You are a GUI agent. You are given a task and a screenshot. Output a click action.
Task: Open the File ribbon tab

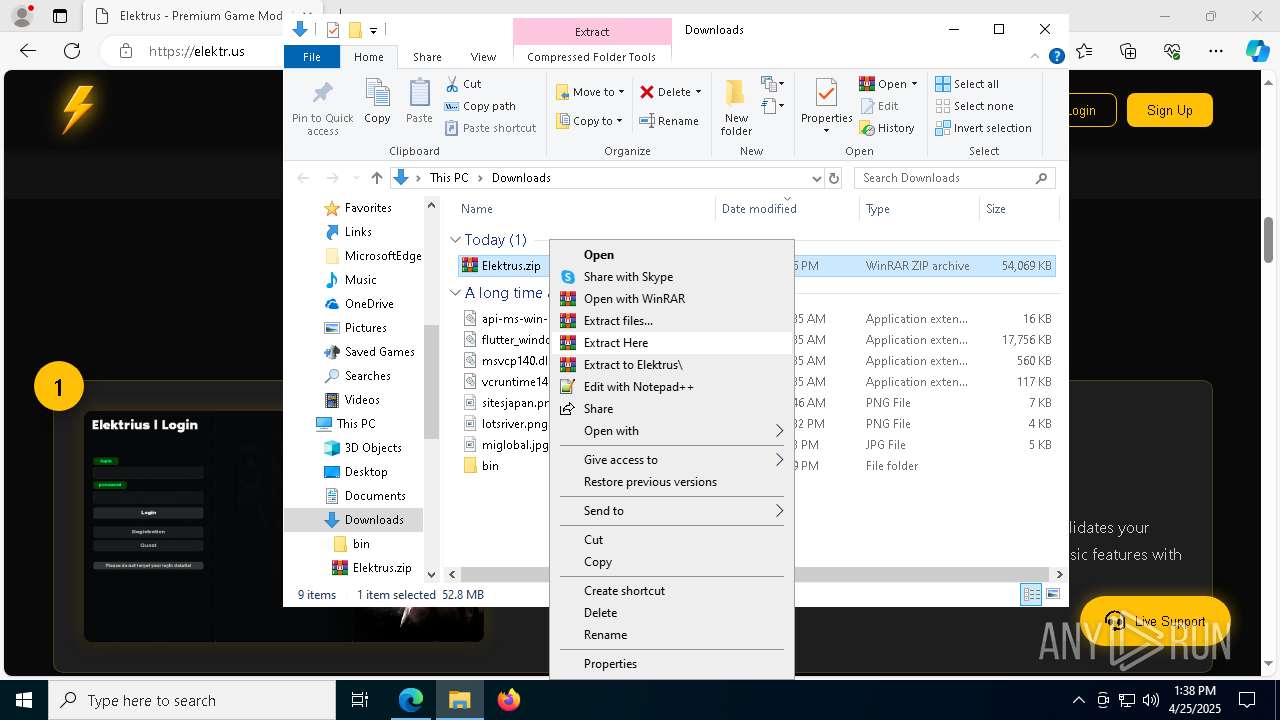[312, 57]
